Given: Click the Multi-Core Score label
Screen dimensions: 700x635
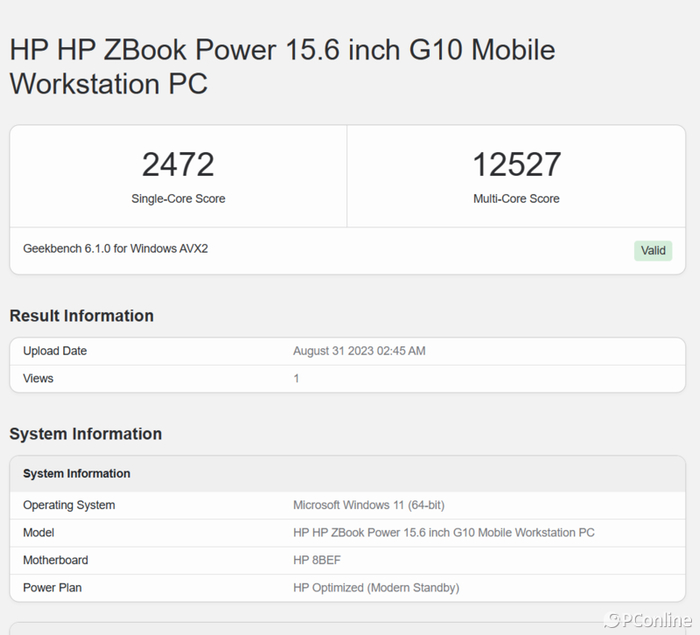Looking at the screenshot, I should pyautogui.click(x=517, y=199).
